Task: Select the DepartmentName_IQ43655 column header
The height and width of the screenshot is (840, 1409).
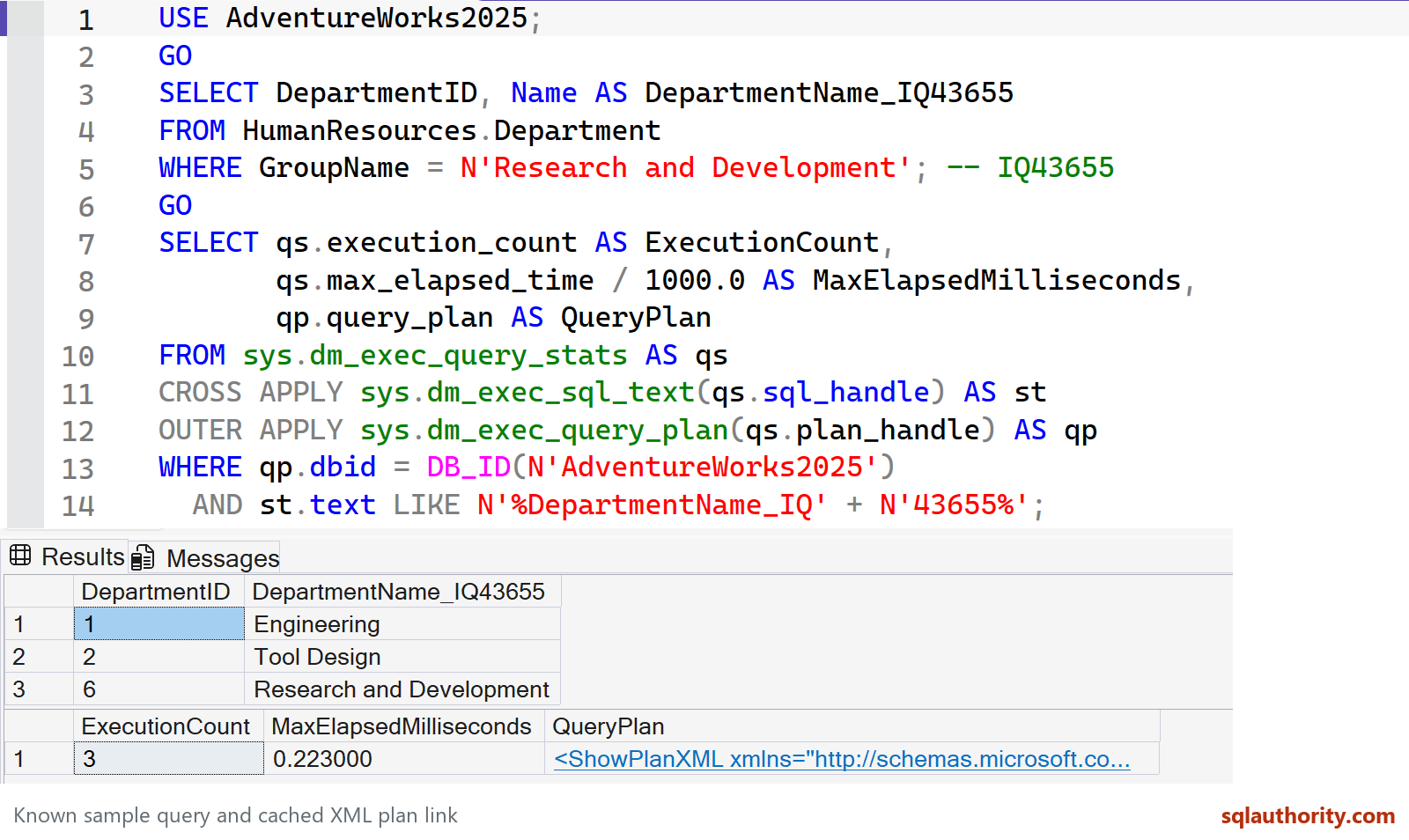Action: pyautogui.click(x=402, y=592)
